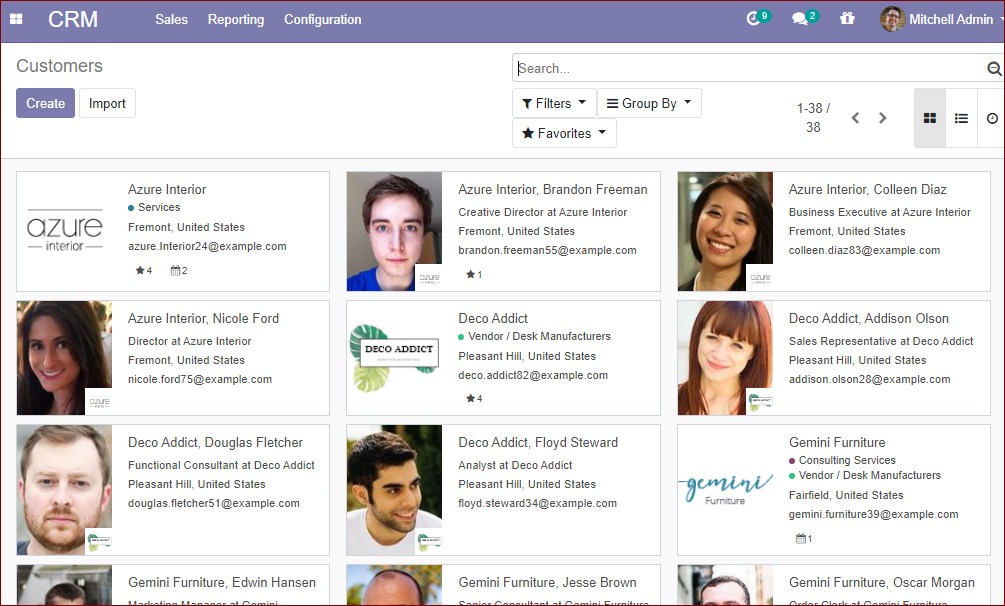Click the Customers breadcrumb heading
This screenshot has width=1005, height=606.
pos(60,66)
